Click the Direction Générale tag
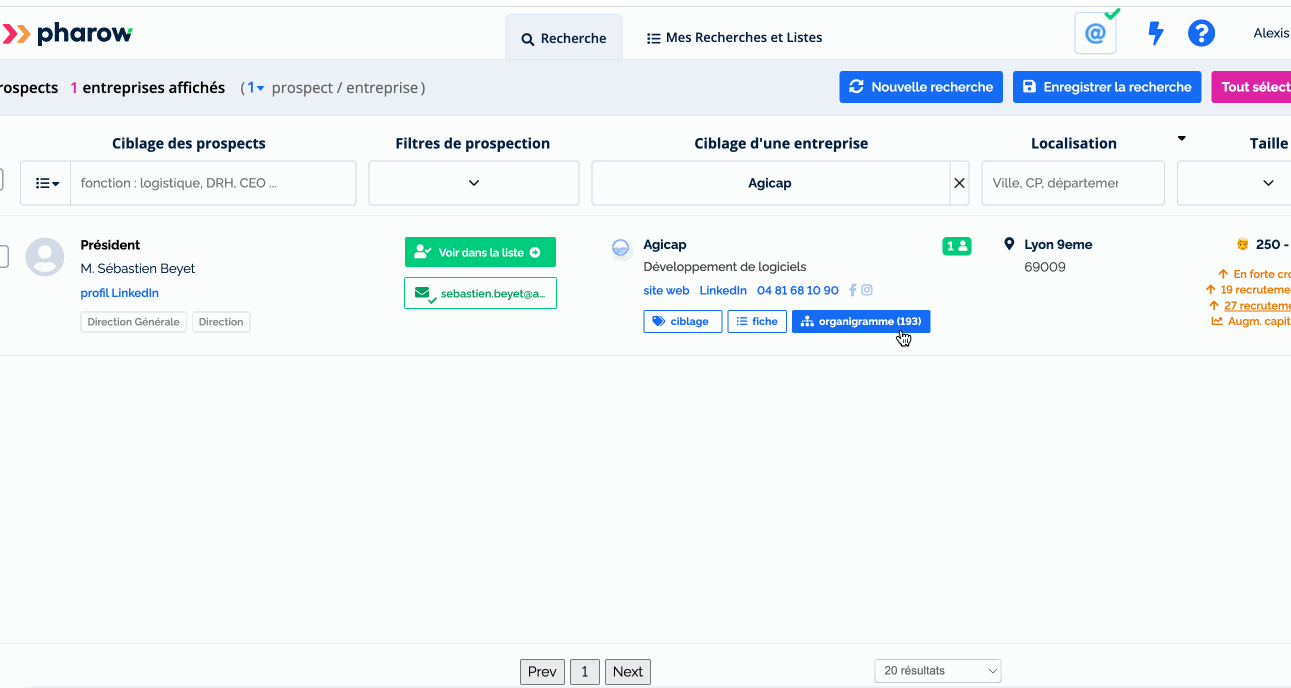The height and width of the screenshot is (688, 1291). click(134, 322)
